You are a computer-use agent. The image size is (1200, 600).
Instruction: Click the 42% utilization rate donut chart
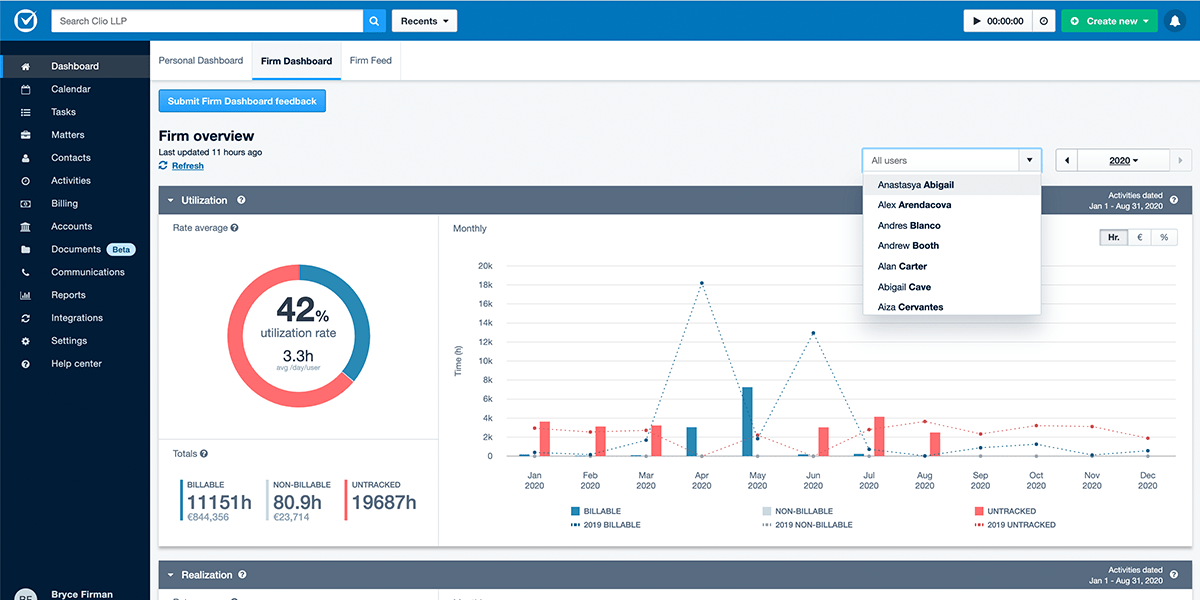tap(299, 336)
